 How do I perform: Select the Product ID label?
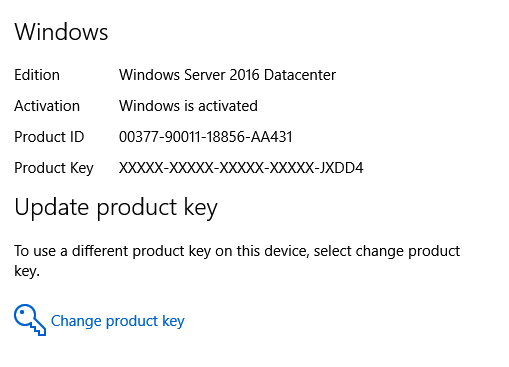click(49, 137)
